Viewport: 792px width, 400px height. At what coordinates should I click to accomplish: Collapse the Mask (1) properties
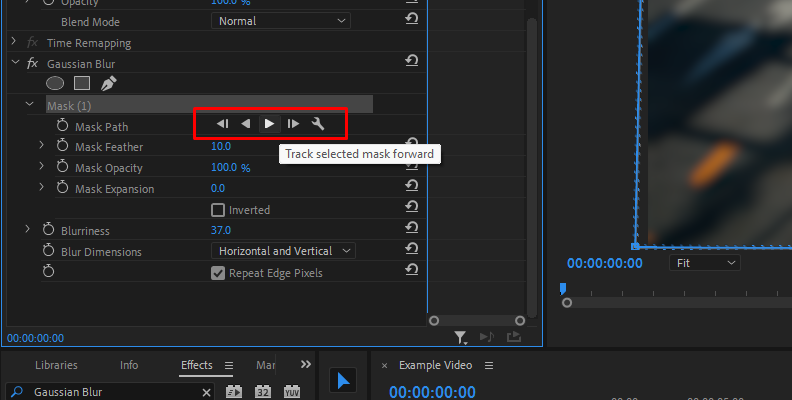(29, 105)
